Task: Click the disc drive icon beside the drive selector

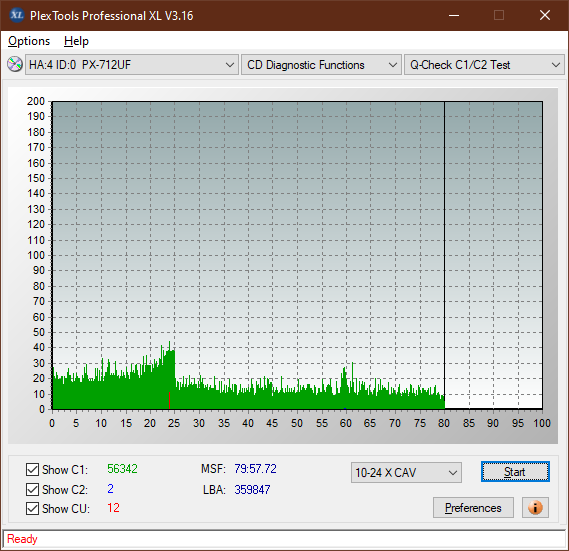Action: pos(15,65)
